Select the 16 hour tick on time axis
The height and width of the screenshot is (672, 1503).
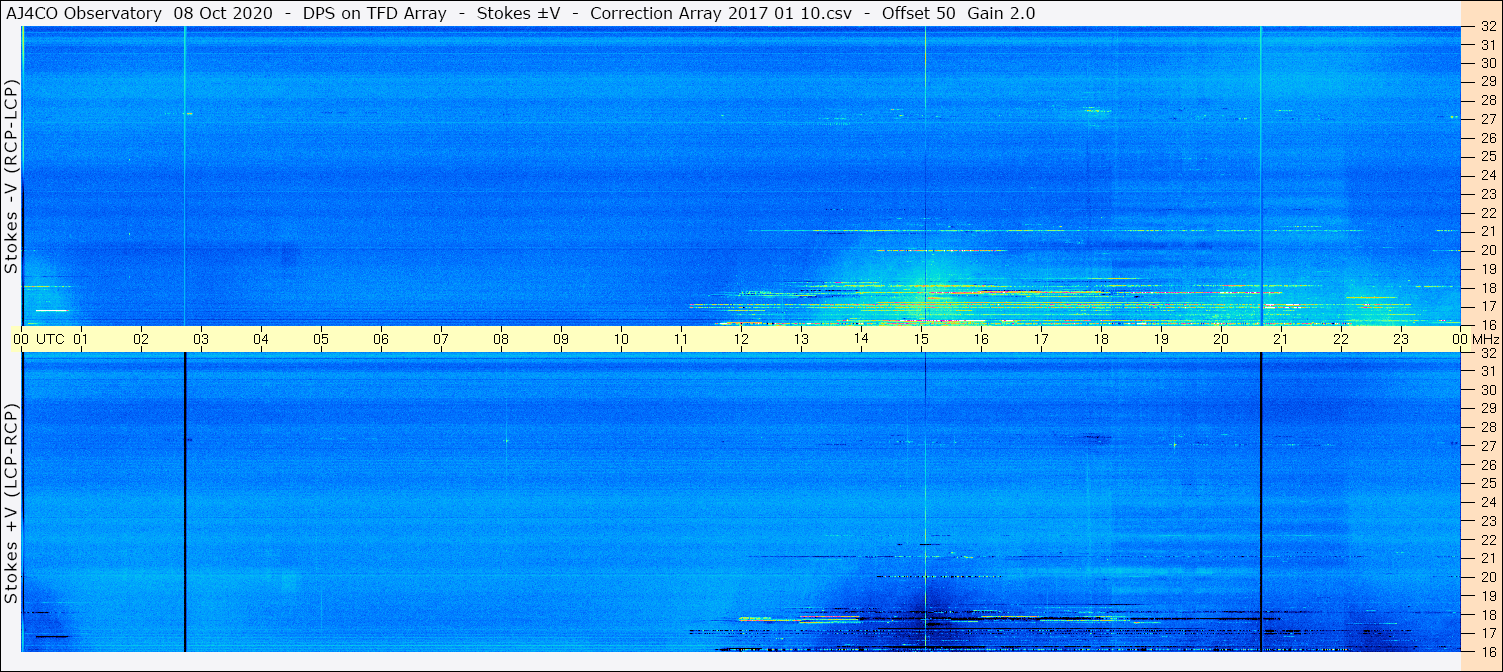click(981, 339)
